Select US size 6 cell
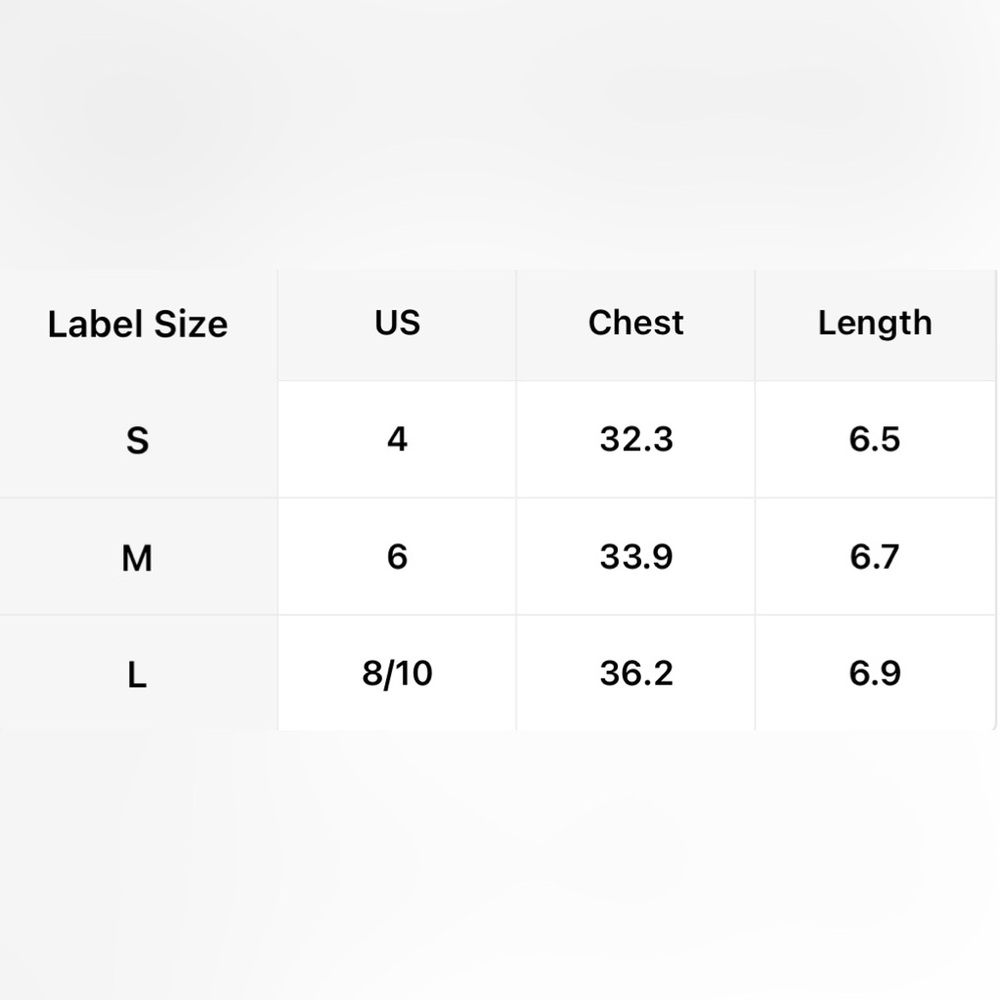This screenshot has width=1000, height=1000. click(x=397, y=557)
